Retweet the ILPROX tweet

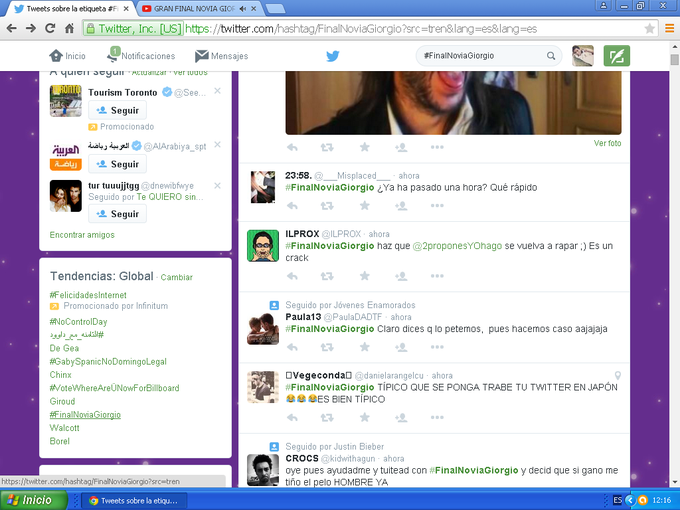tap(327, 276)
